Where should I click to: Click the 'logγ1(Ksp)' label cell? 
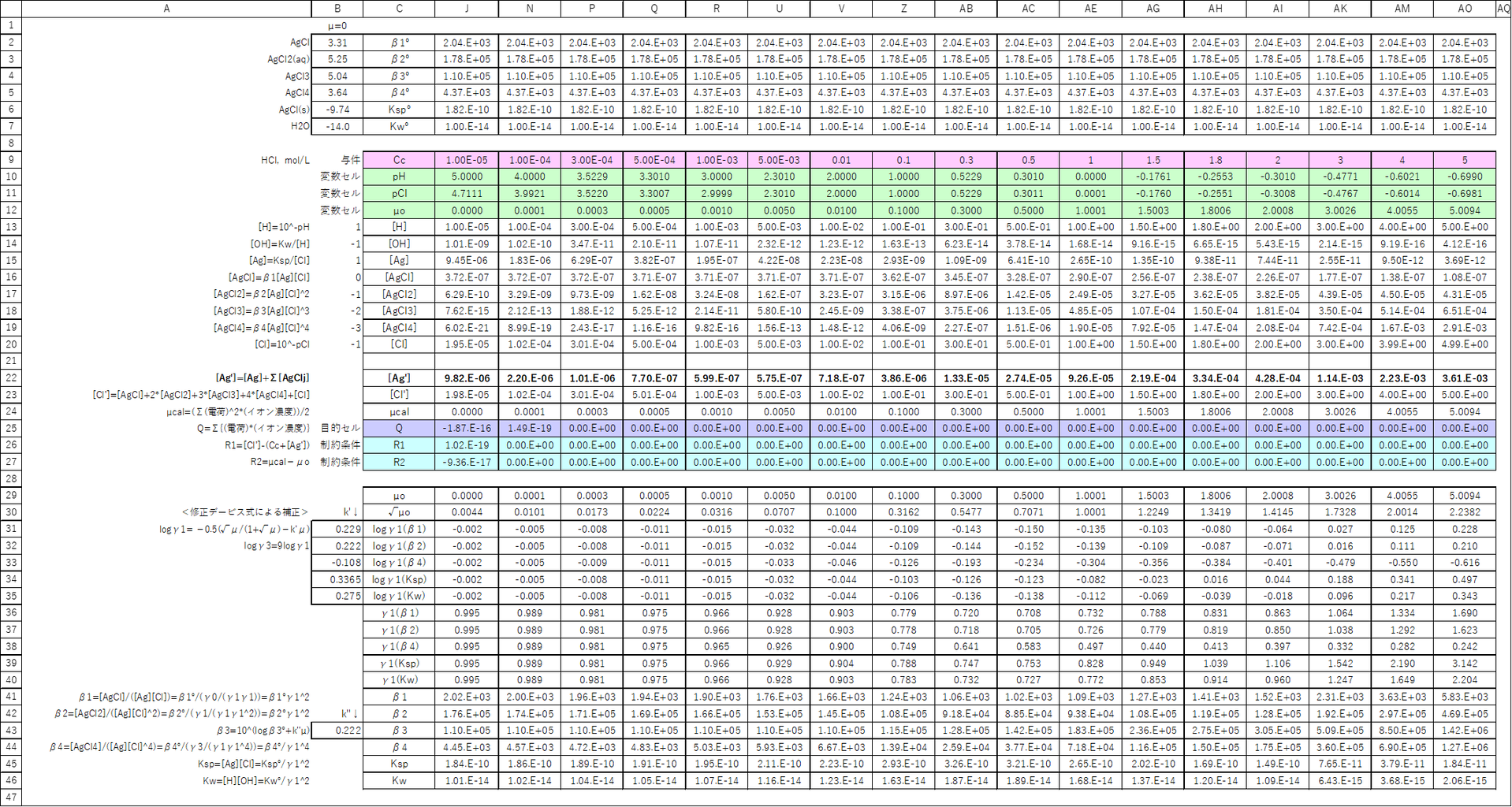click(x=399, y=579)
